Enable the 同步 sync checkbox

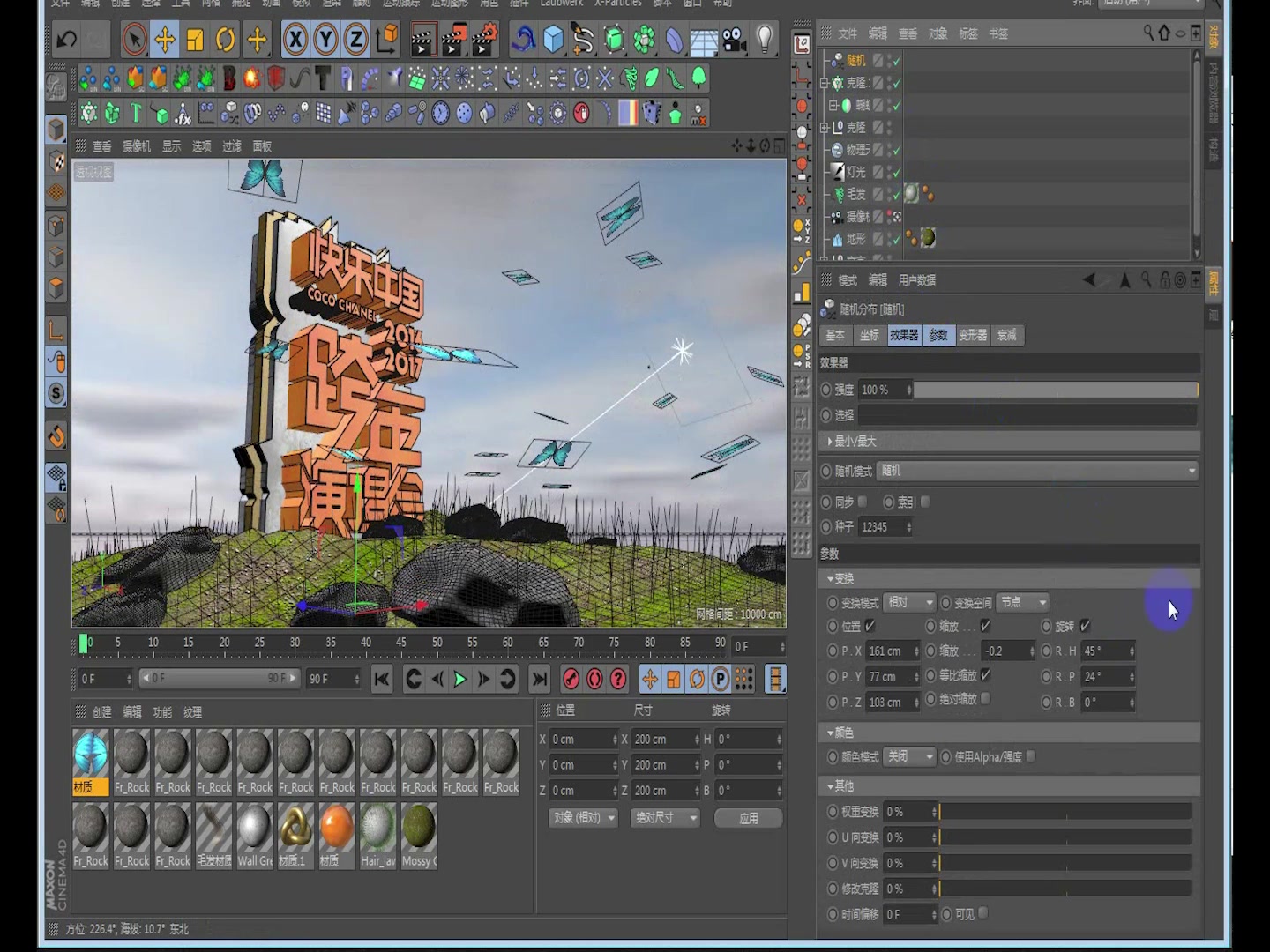(x=863, y=502)
